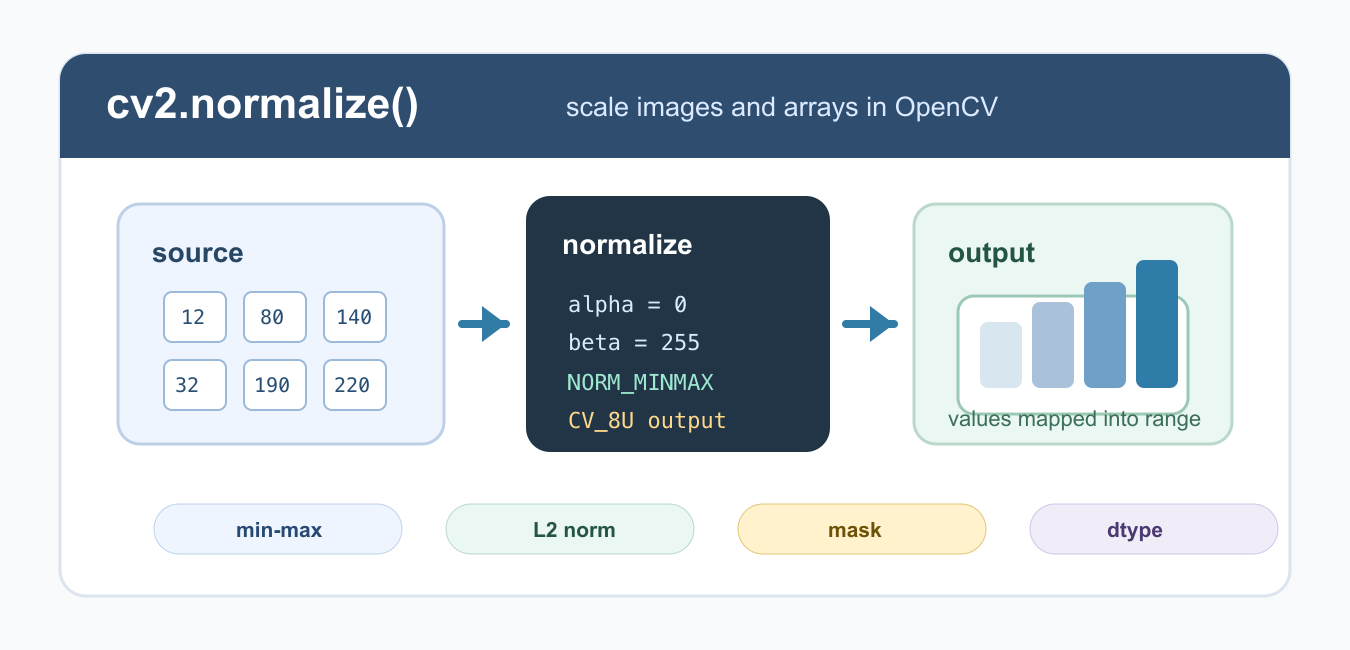Viewport: 1350px width, 650px height.
Task: Click the output panel heading
Action: 991,253
